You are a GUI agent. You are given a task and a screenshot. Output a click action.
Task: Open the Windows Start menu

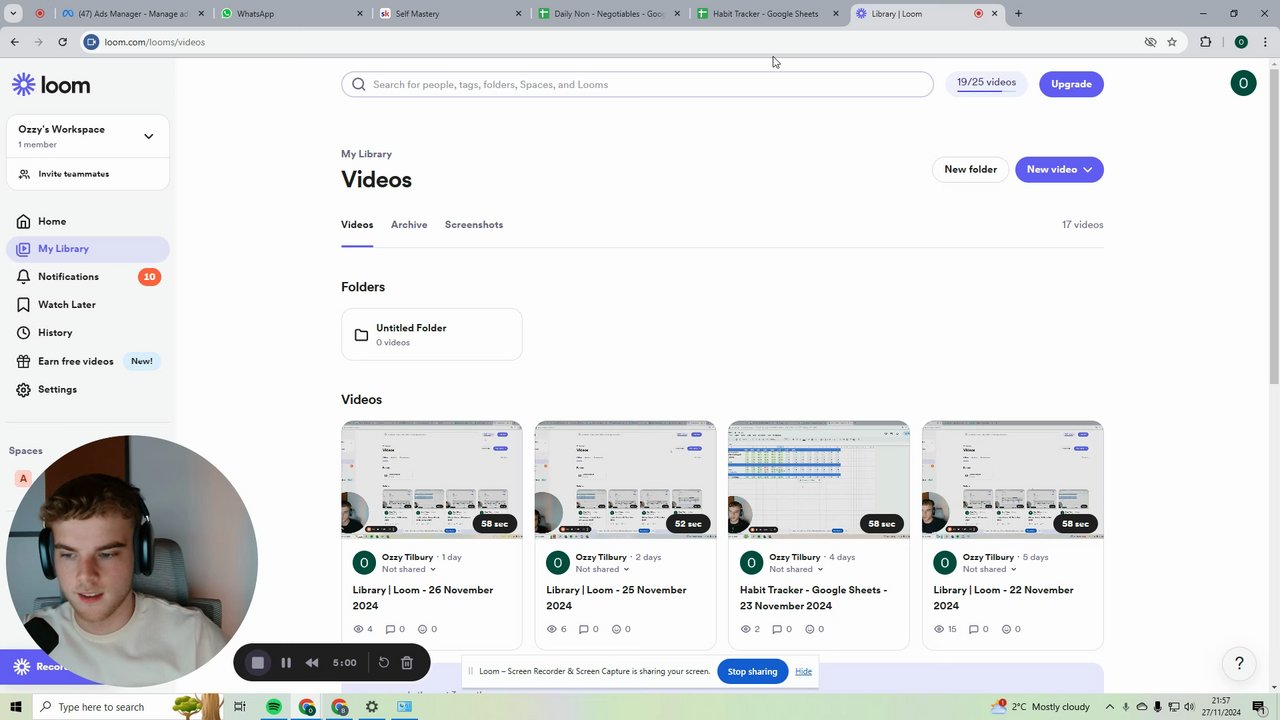(15, 707)
